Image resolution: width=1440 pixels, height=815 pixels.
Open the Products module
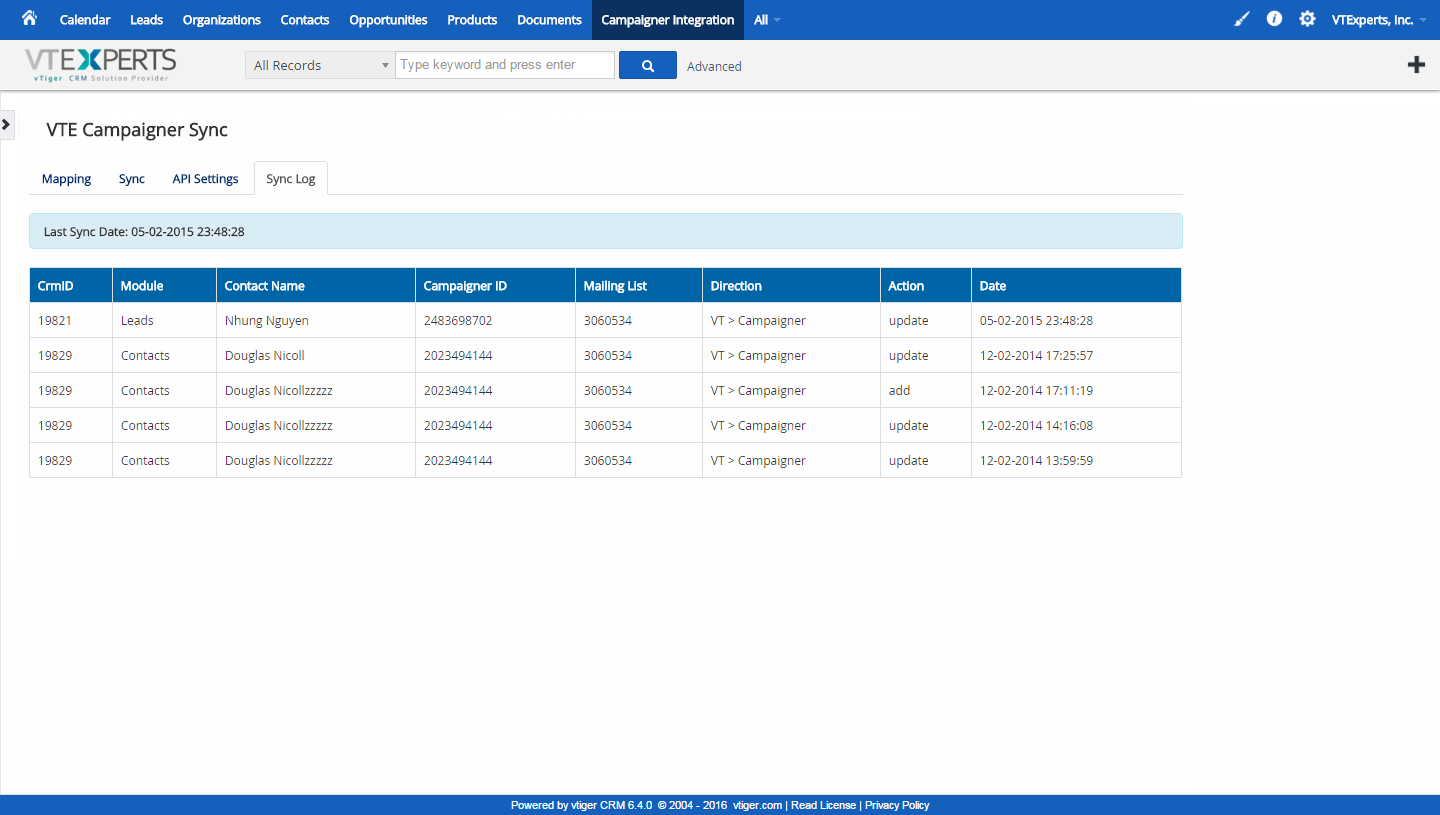(x=472, y=20)
